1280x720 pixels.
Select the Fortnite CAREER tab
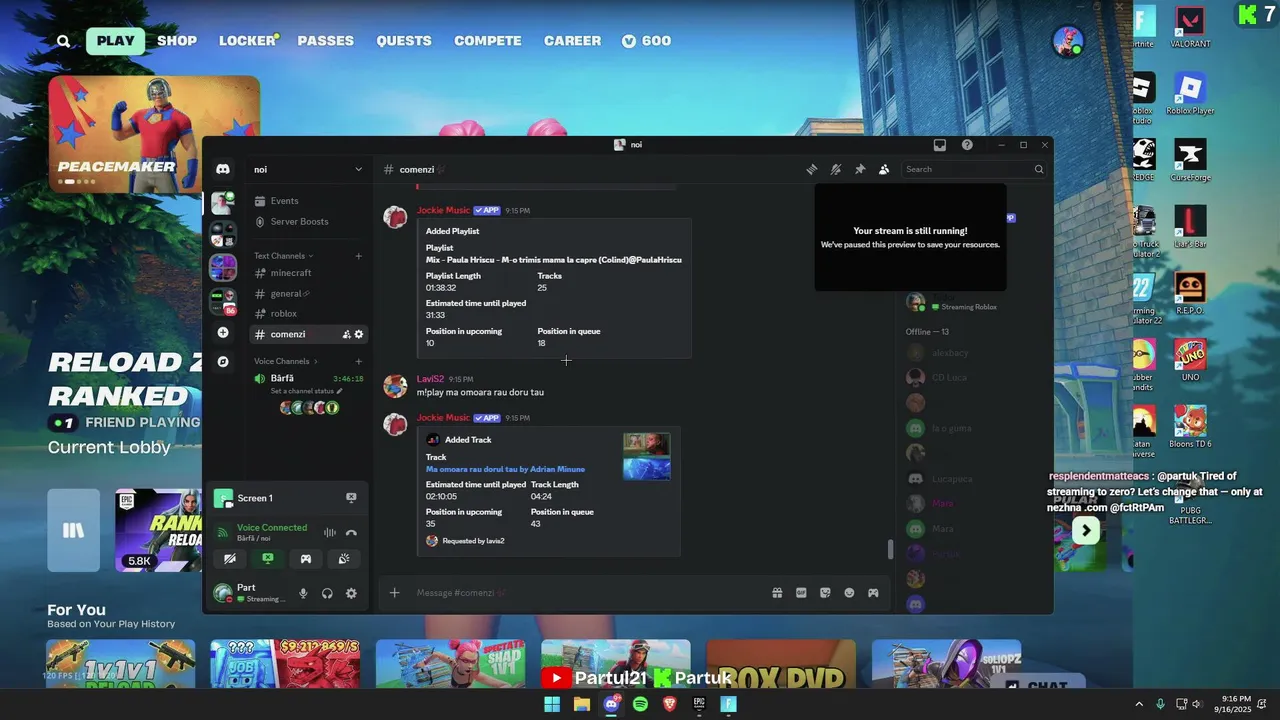point(572,41)
